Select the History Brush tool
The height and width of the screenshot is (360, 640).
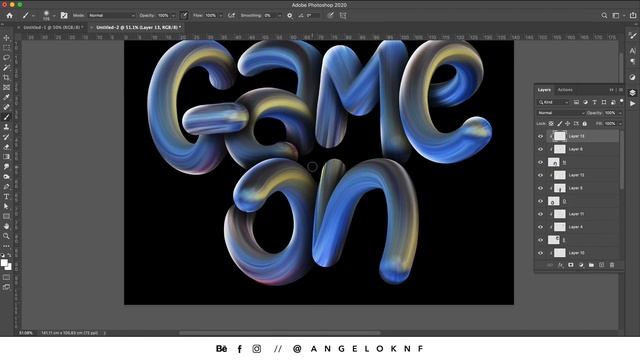(6, 137)
